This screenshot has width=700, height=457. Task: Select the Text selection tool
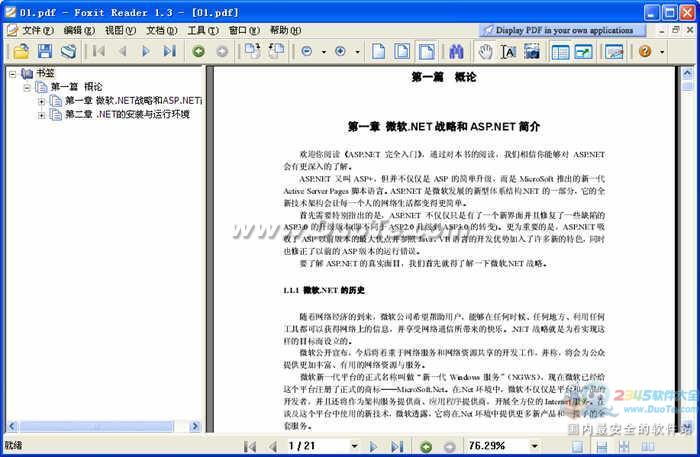tap(508, 52)
